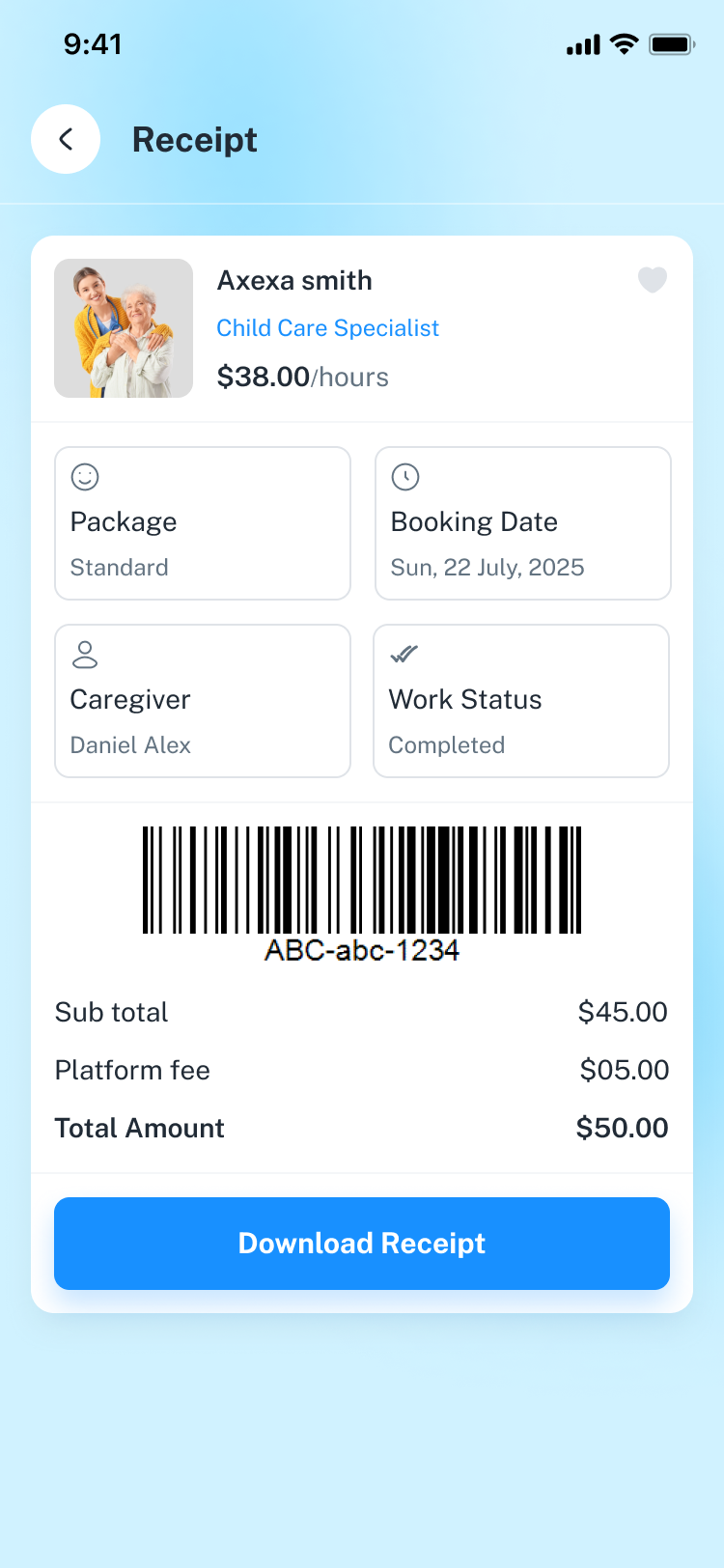Select the Booking Date card
724x1568 pixels.
pos(523,523)
